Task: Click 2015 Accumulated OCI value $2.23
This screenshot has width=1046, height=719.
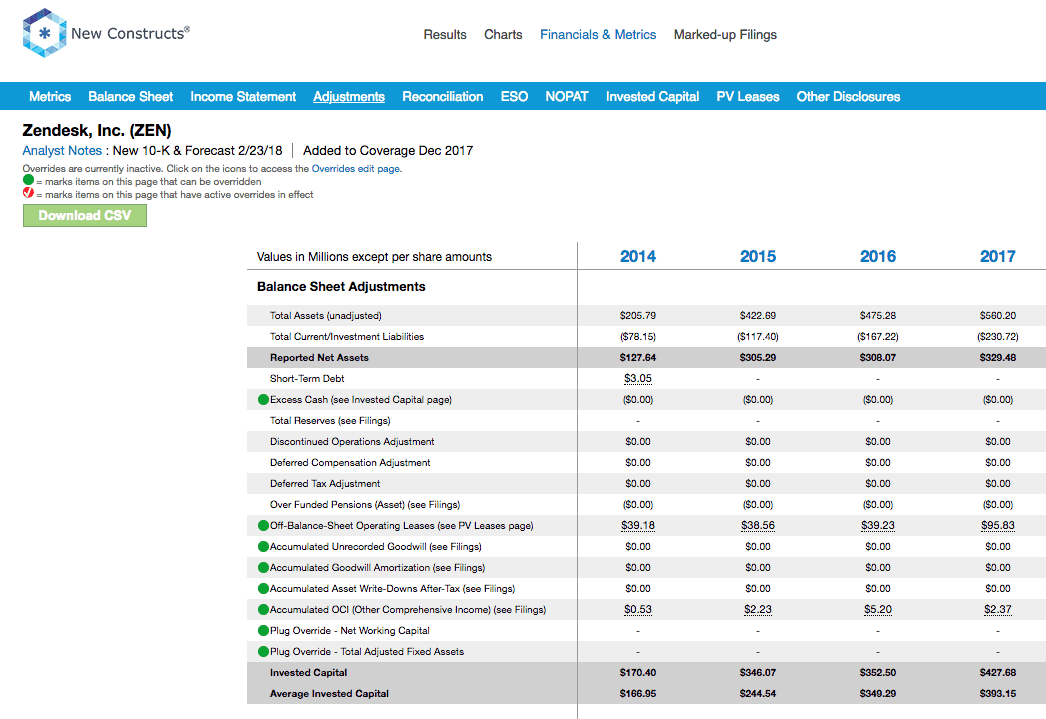Action: click(x=758, y=610)
